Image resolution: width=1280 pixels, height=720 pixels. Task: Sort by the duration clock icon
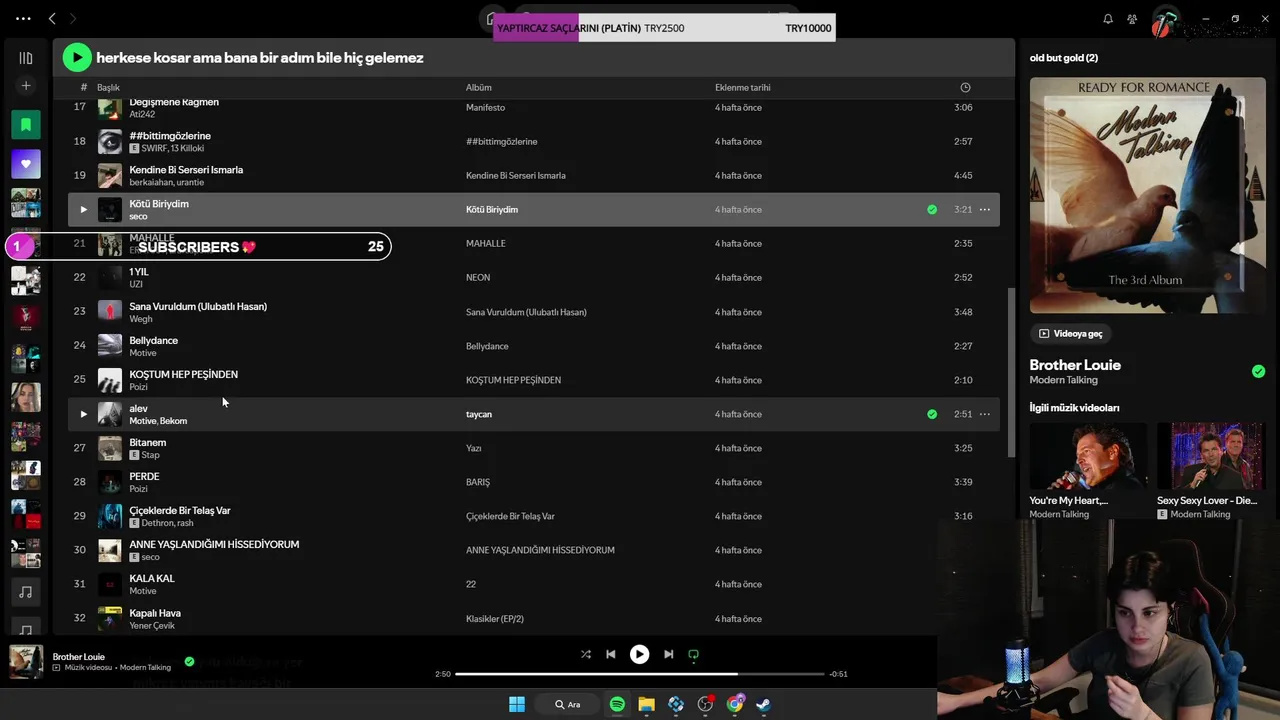point(965,87)
